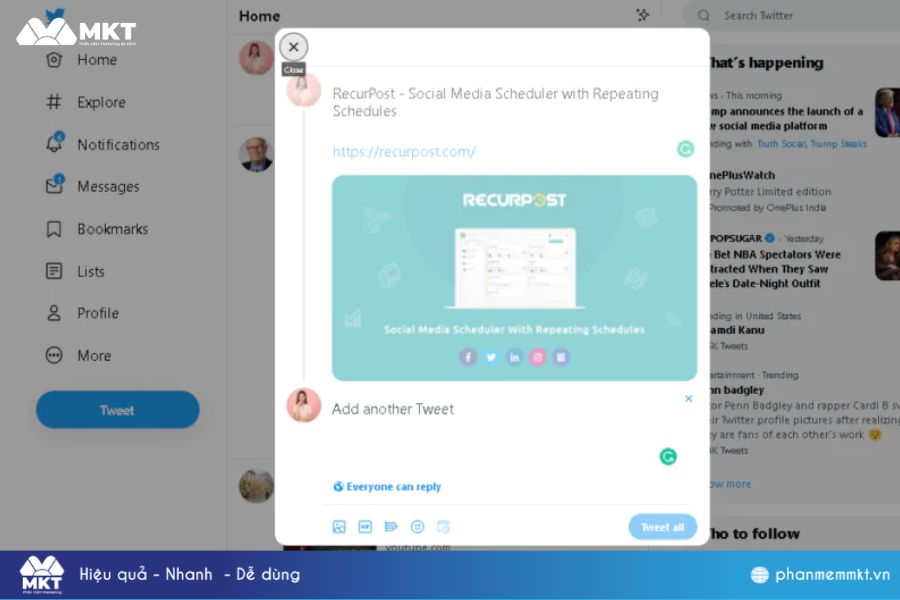
Task: Click the first tweet text RecurPost - Social Media Scheduler
Action: coord(495,102)
